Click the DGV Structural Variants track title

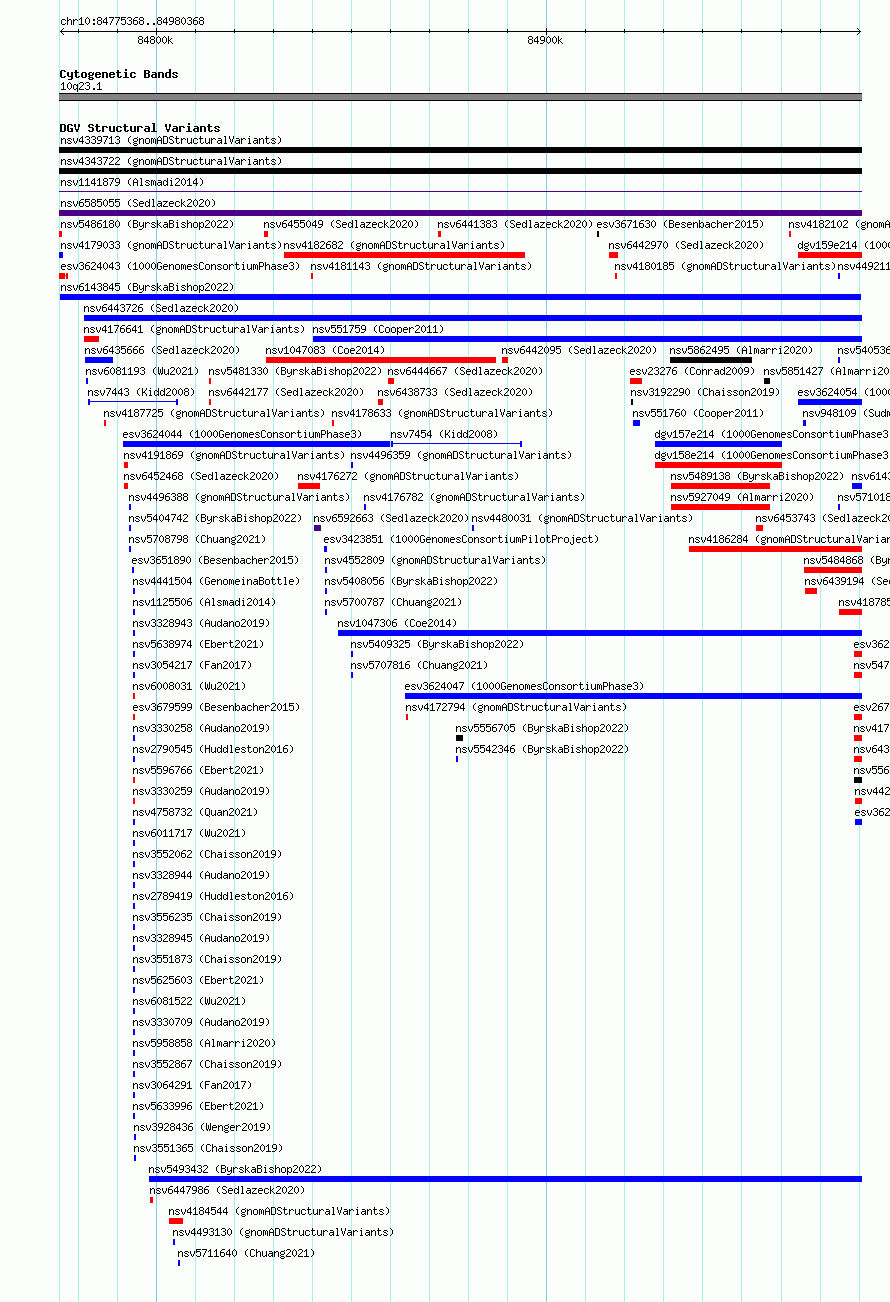140,128
